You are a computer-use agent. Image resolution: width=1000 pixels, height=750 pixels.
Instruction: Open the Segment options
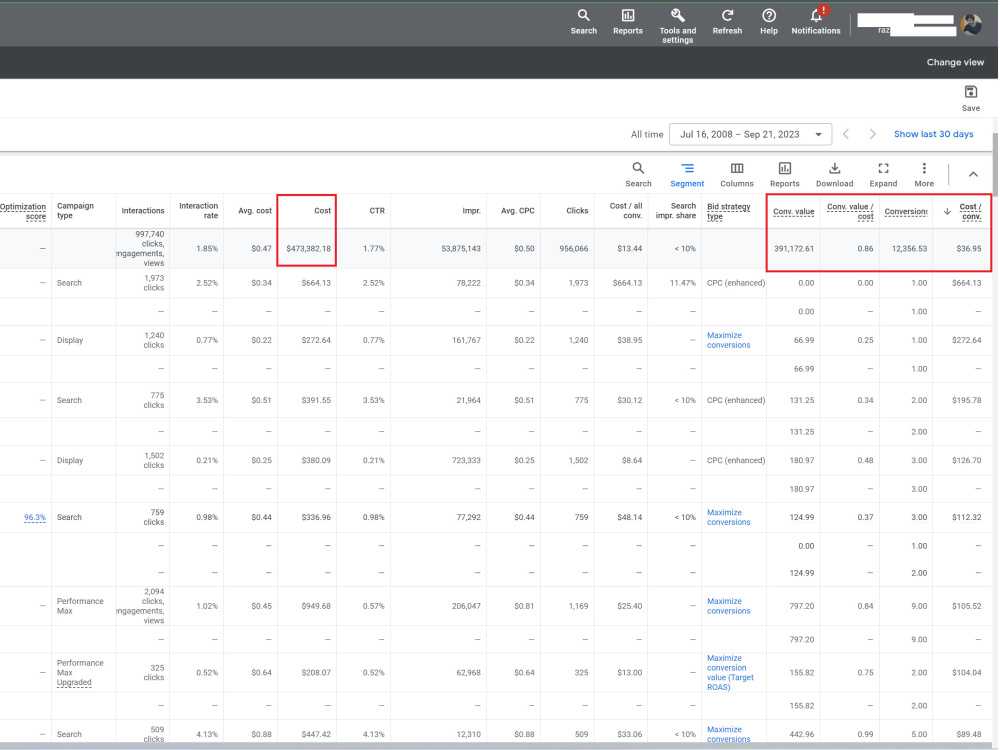coord(687,174)
